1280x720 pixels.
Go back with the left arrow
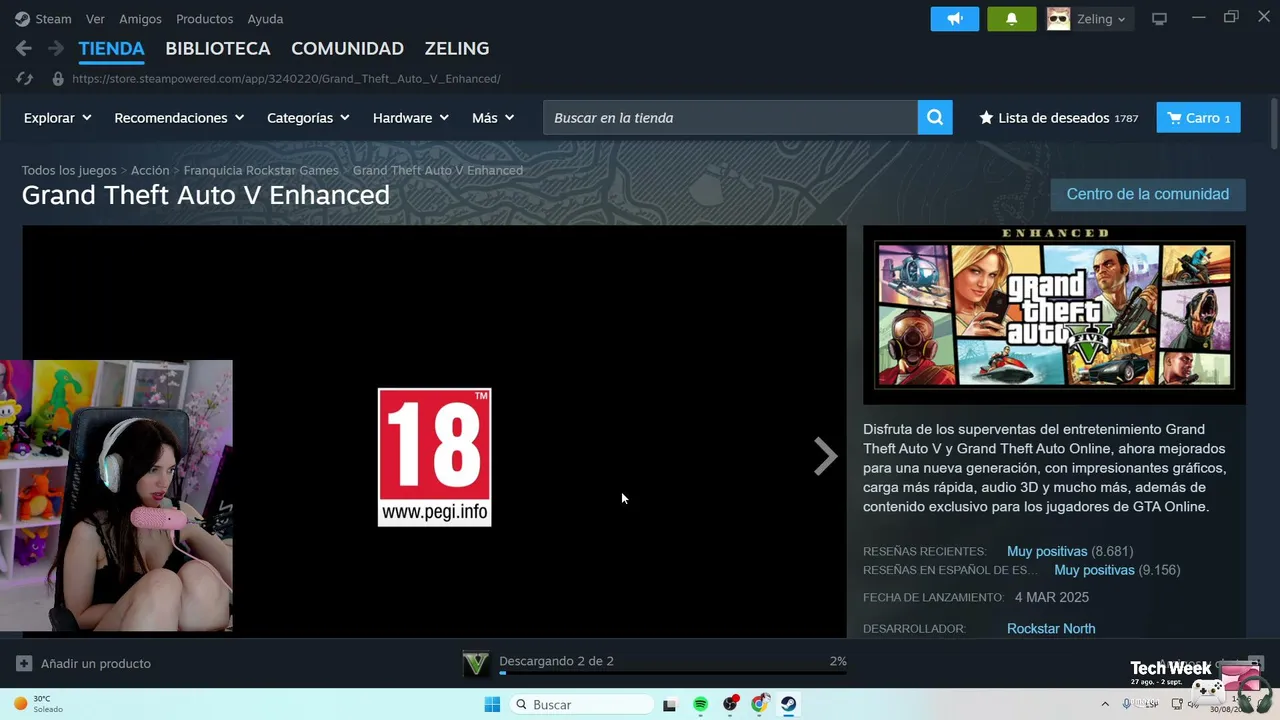[x=24, y=48]
